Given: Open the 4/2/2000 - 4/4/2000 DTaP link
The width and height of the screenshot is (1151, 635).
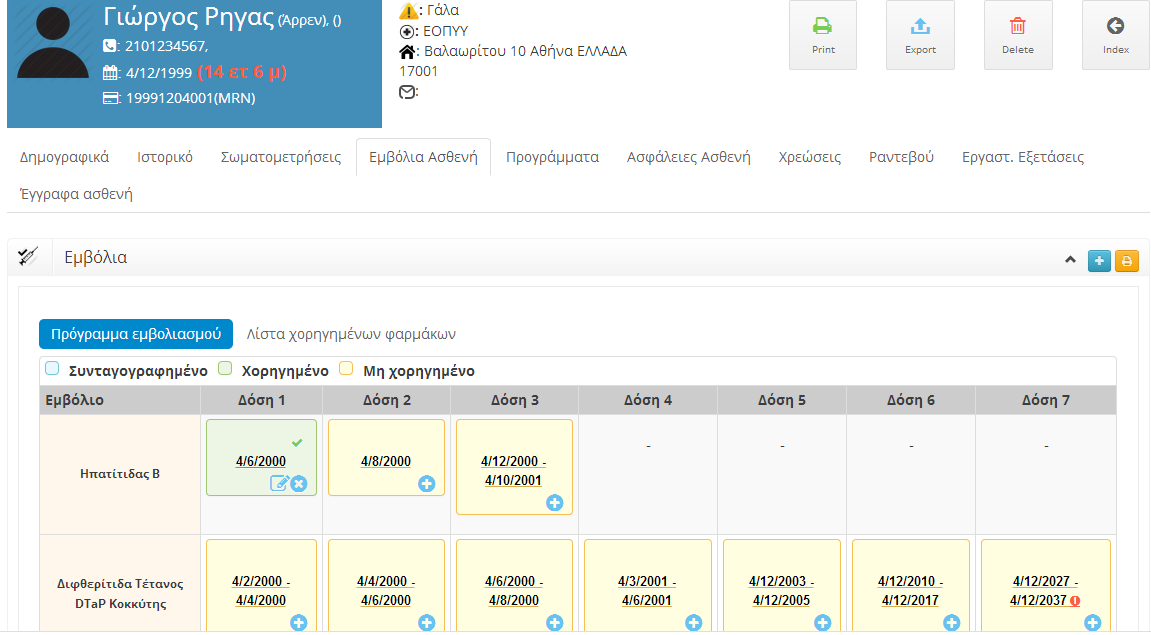Looking at the screenshot, I should click(261, 590).
